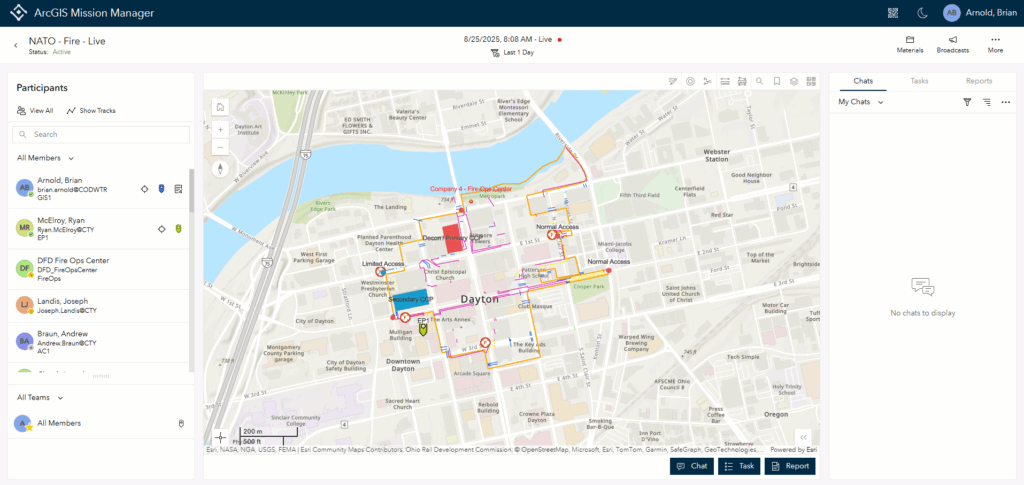The image size is (1024, 485).
Task: Open the measure tool on map toolbar
Action: (x=725, y=82)
